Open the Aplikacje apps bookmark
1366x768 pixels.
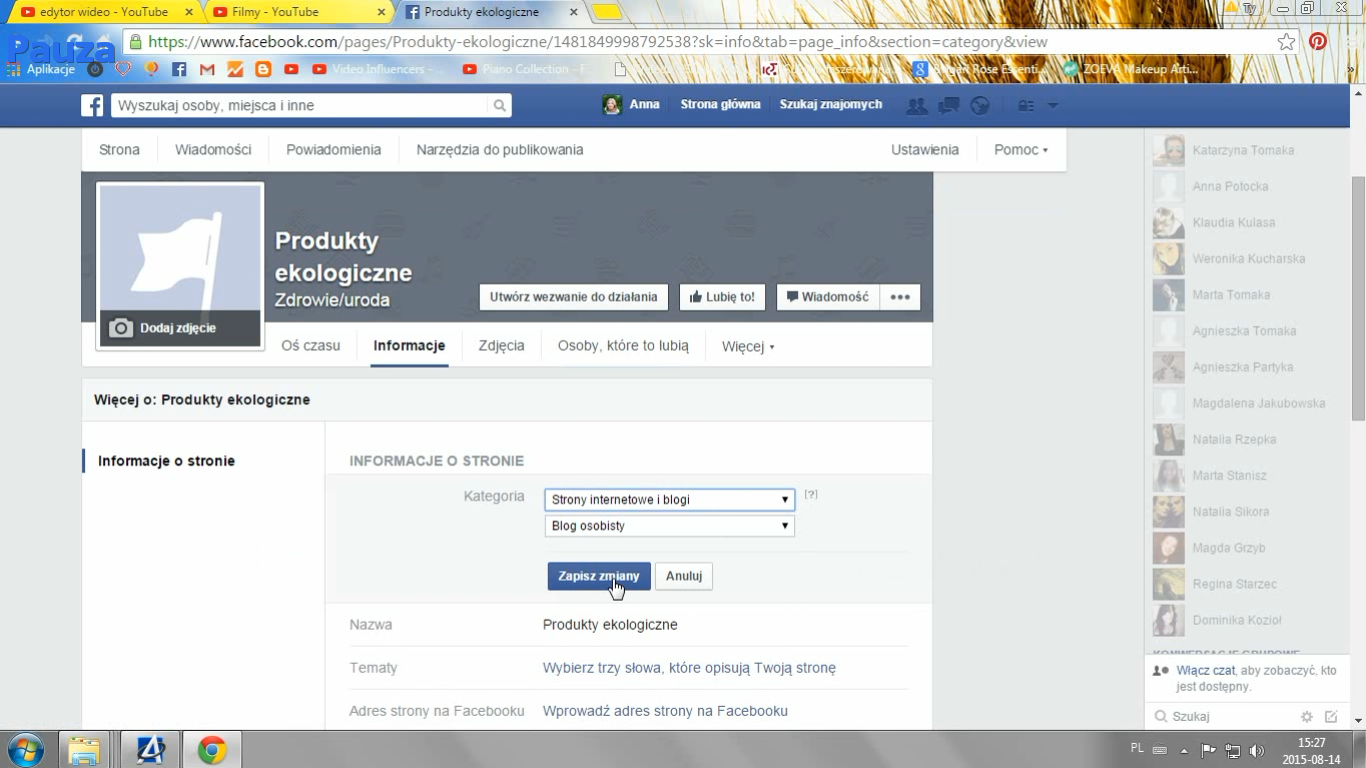click(x=41, y=69)
